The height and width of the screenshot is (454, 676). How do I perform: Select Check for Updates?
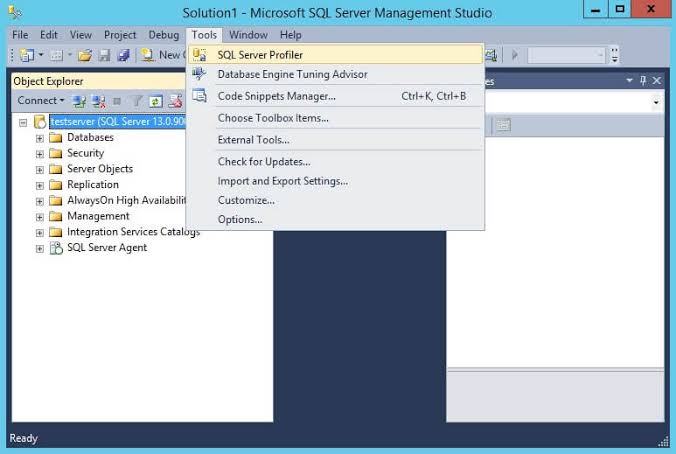(x=335, y=162)
